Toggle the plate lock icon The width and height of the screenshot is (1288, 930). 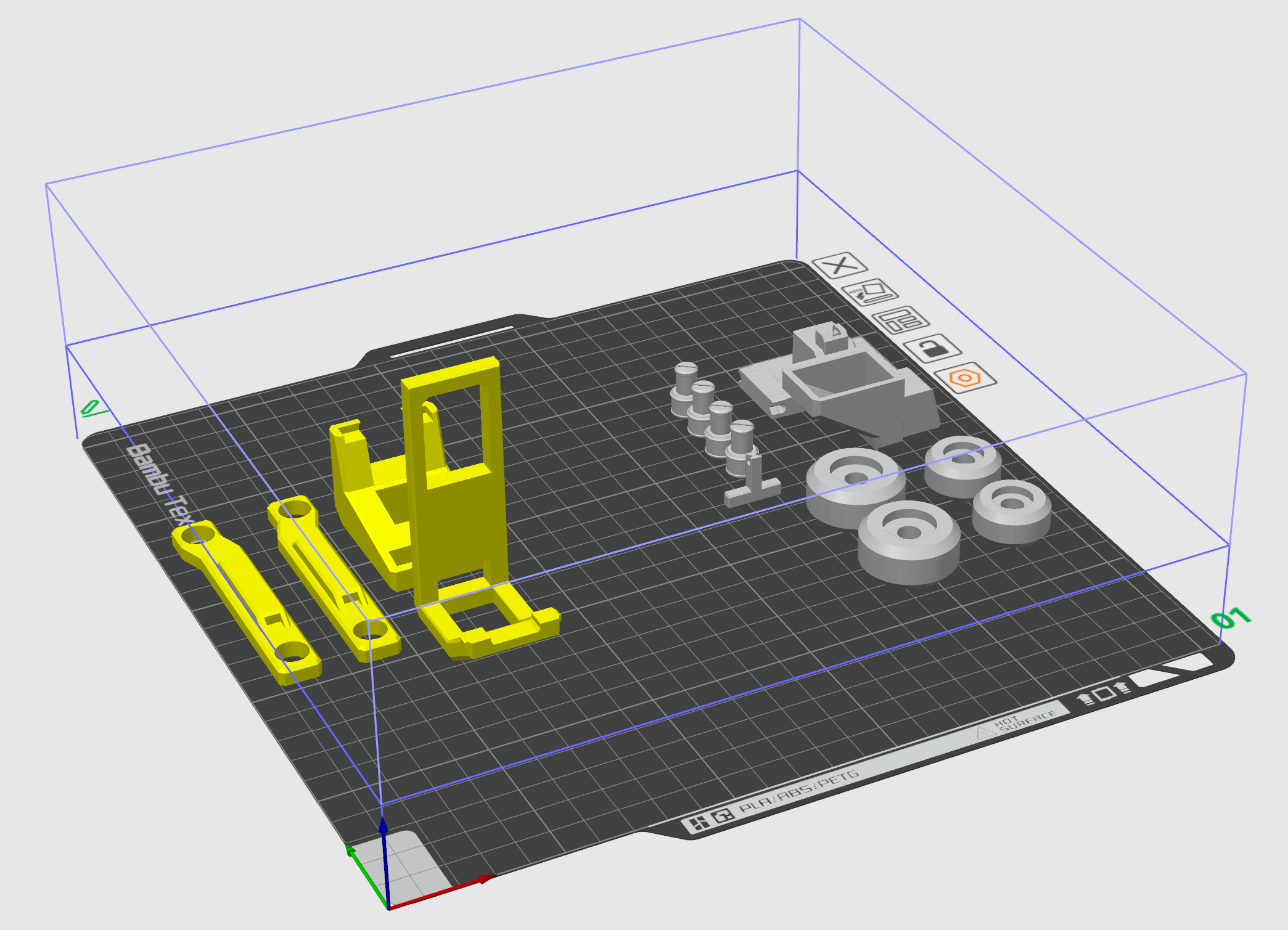coord(932,348)
